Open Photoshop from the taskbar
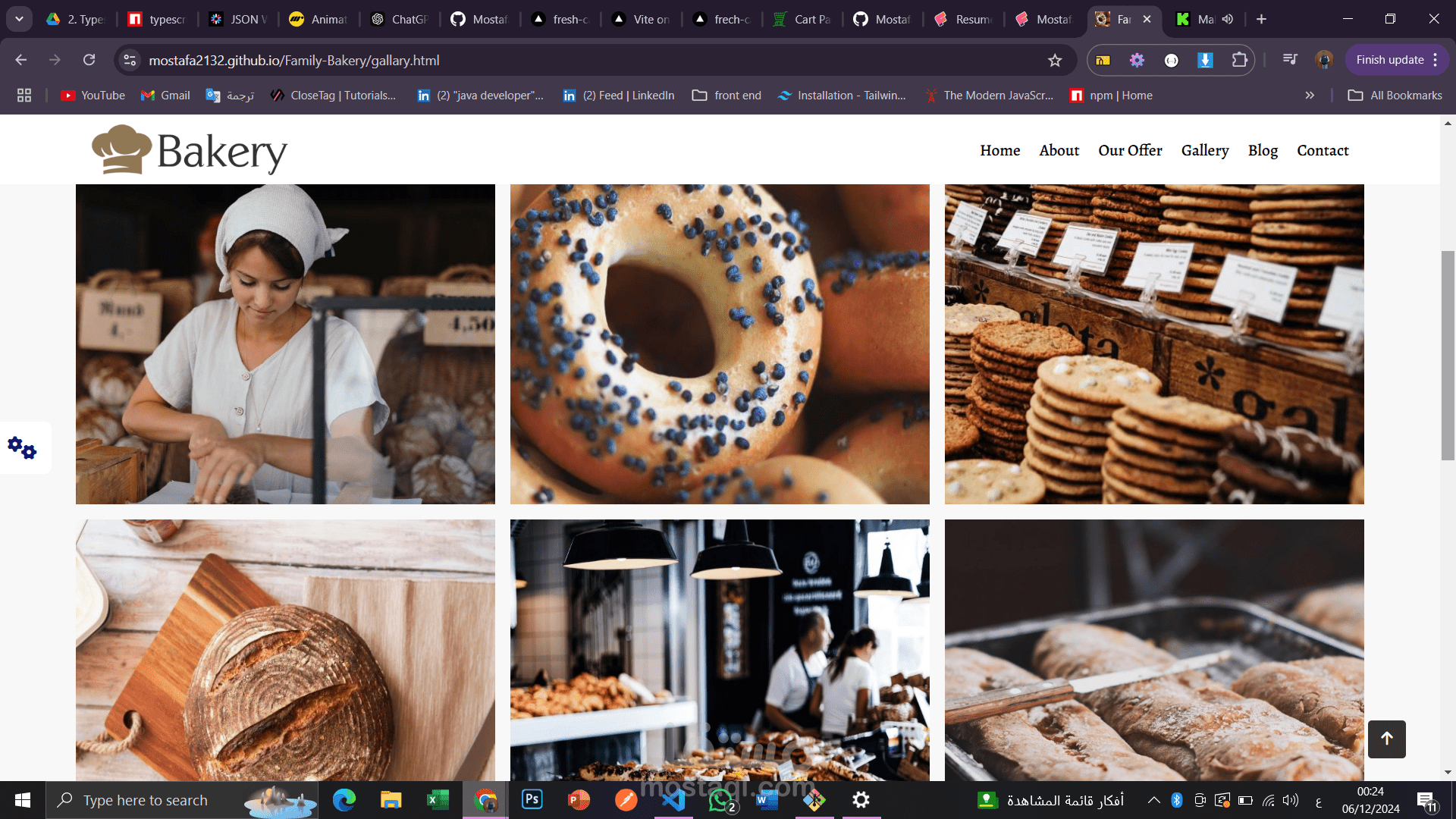 (532, 799)
